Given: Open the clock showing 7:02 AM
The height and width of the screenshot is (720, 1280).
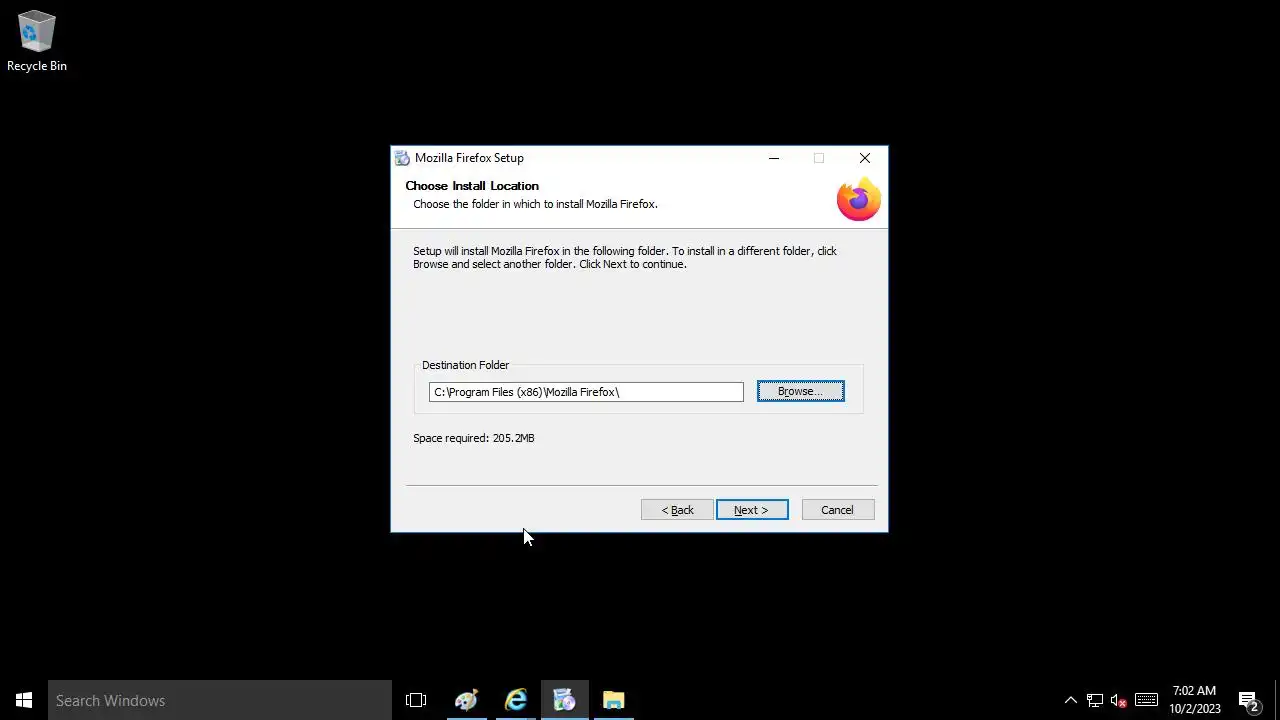Looking at the screenshot, I should 1195,700.
